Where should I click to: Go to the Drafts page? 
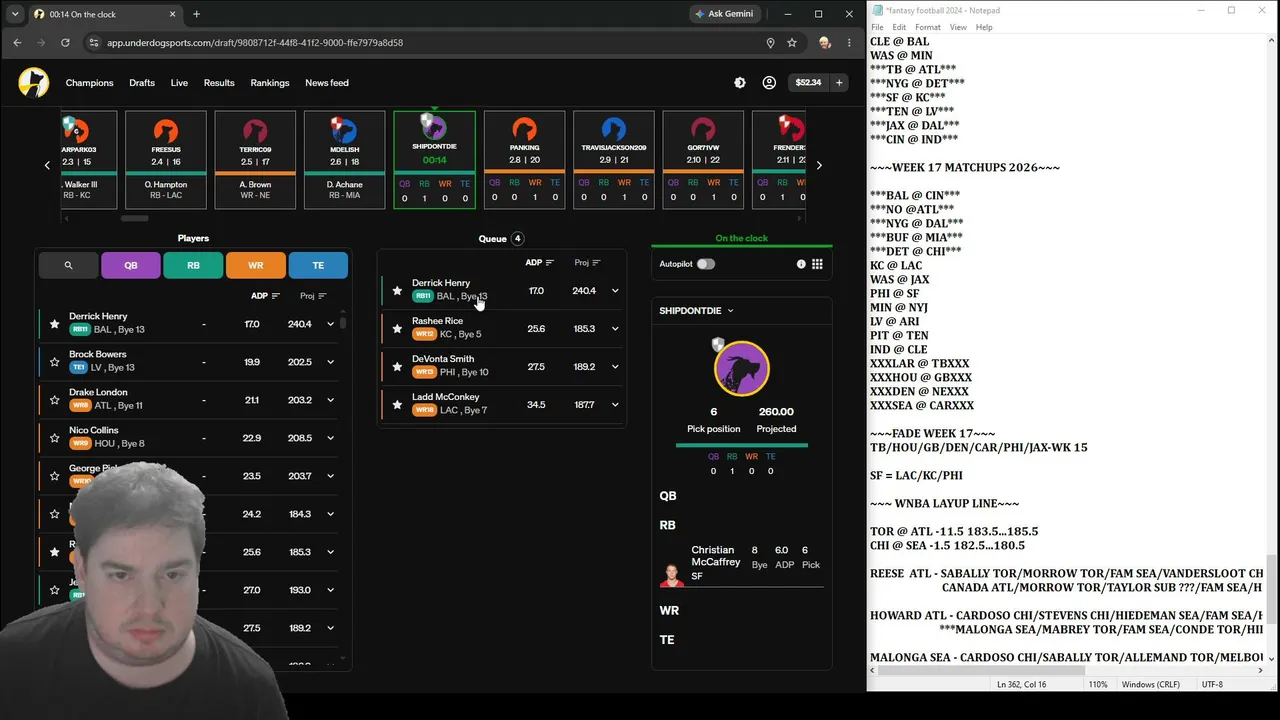click(x=142, y=83)
